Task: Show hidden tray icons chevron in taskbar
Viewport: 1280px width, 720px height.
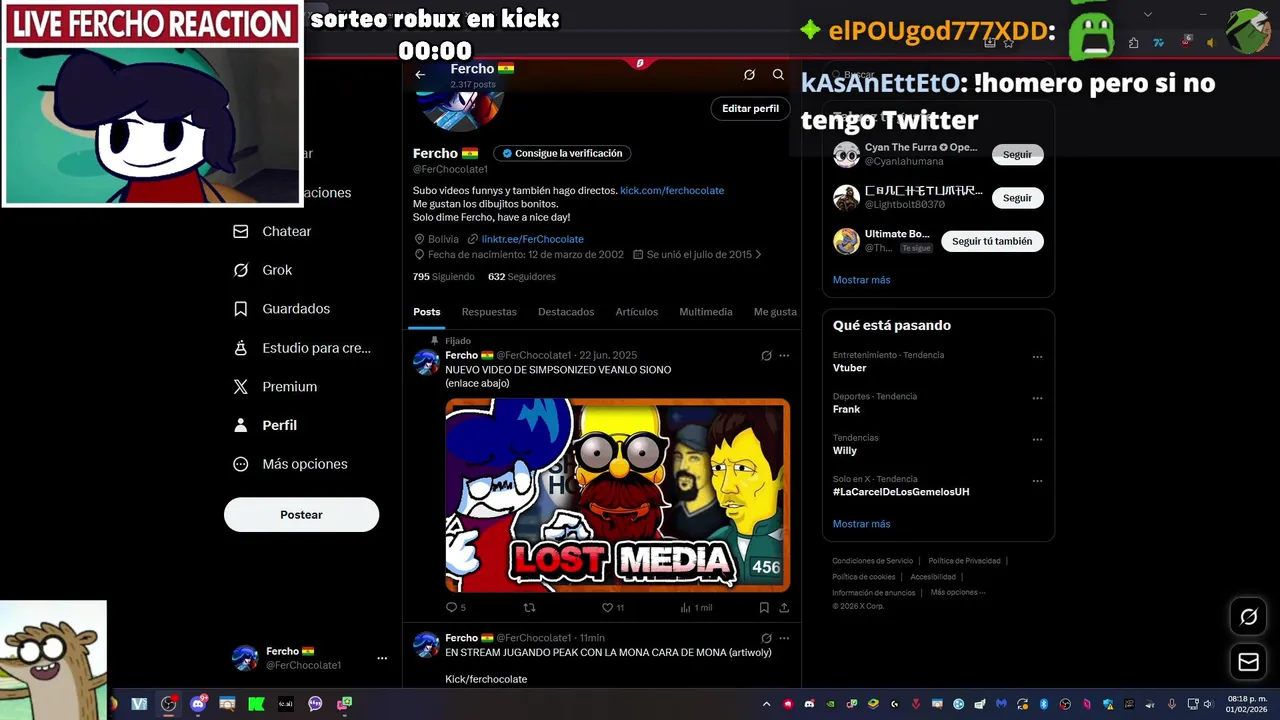Action: tap(767, 704)
